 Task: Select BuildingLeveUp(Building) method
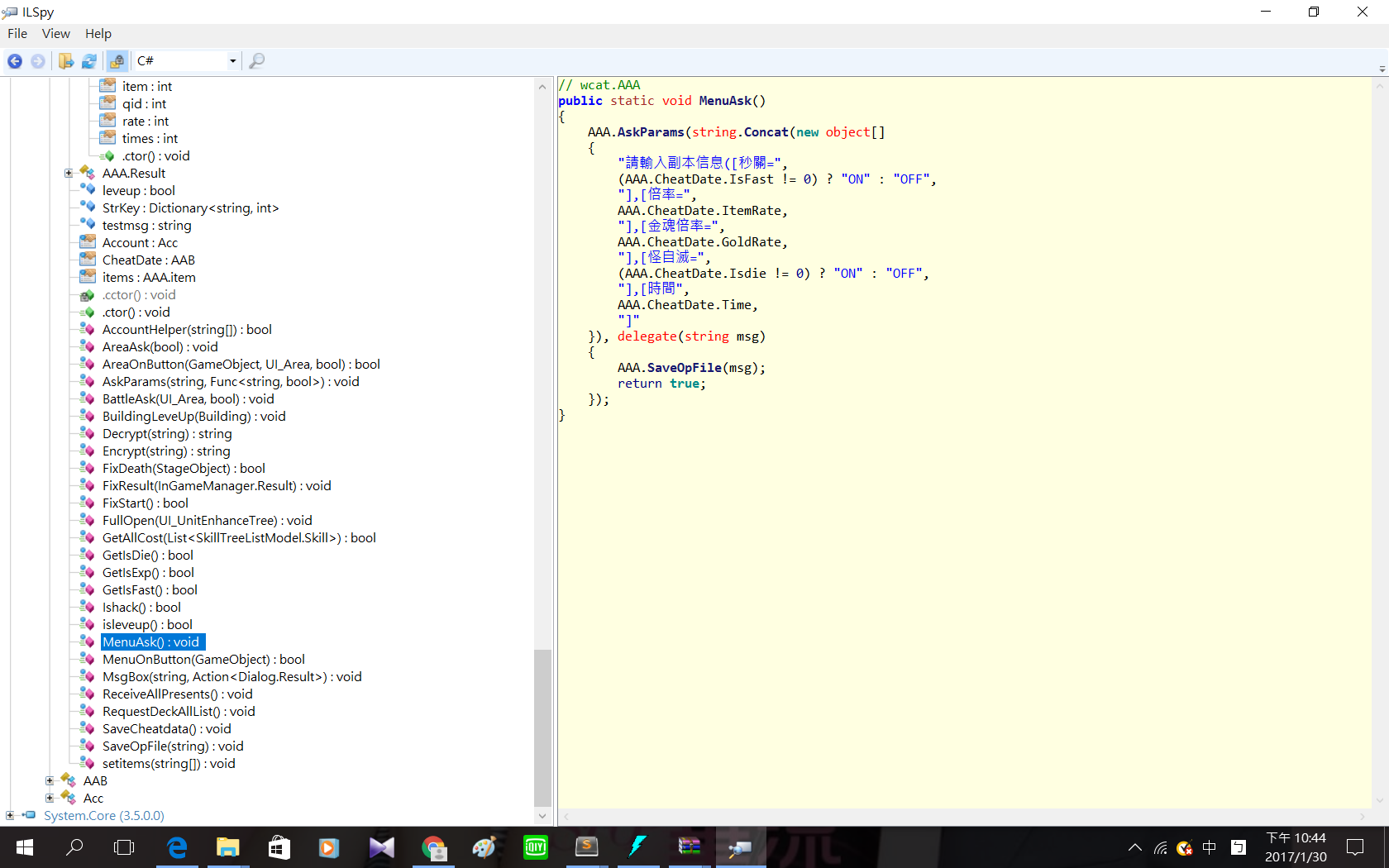click(193, 417)
